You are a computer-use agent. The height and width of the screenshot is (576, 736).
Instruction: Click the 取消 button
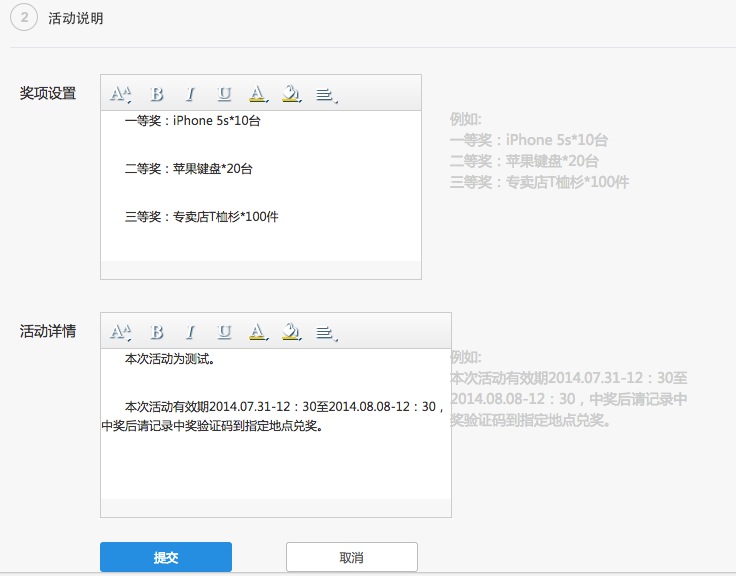351,557
